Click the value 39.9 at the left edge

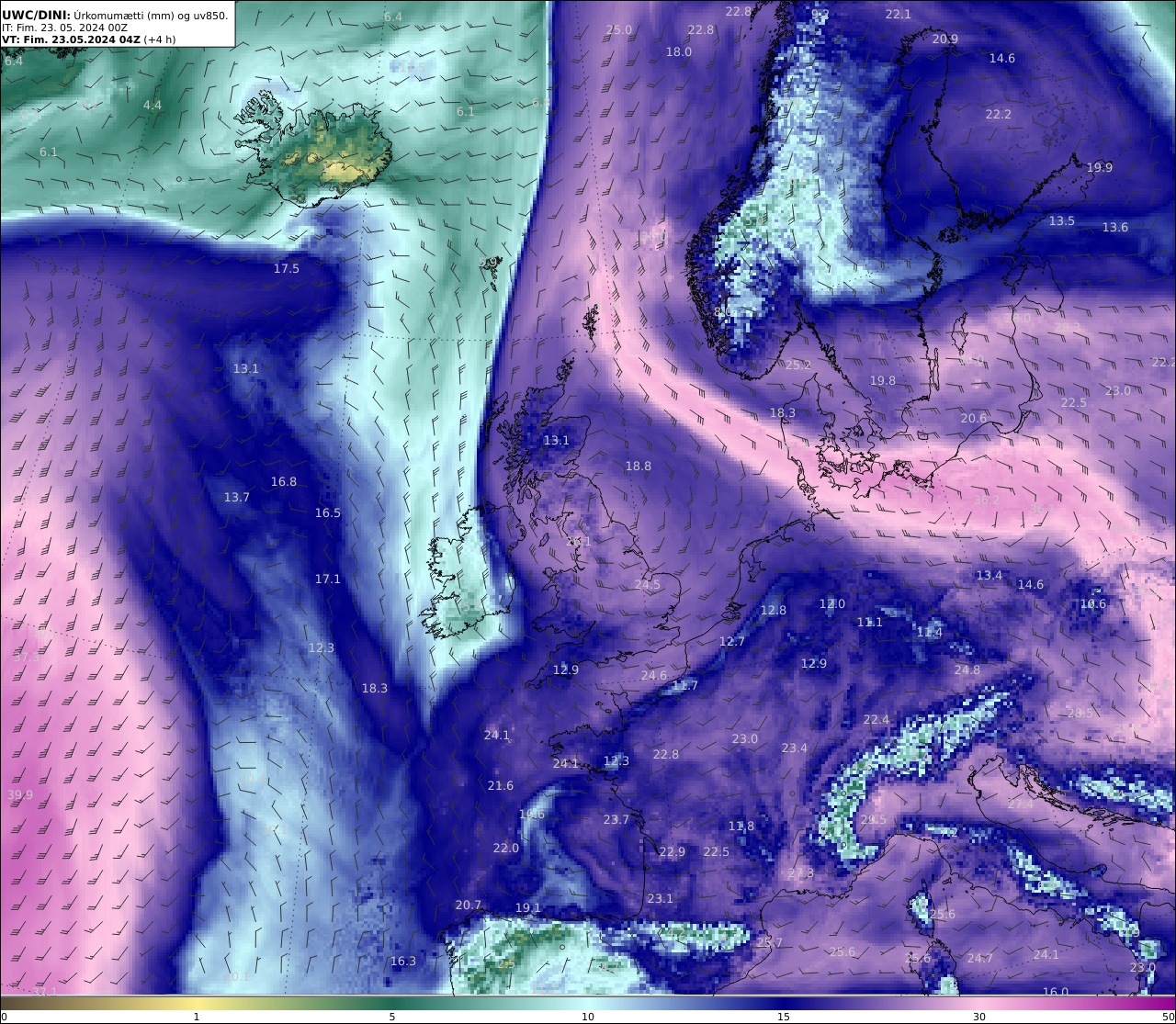point(20,794)
